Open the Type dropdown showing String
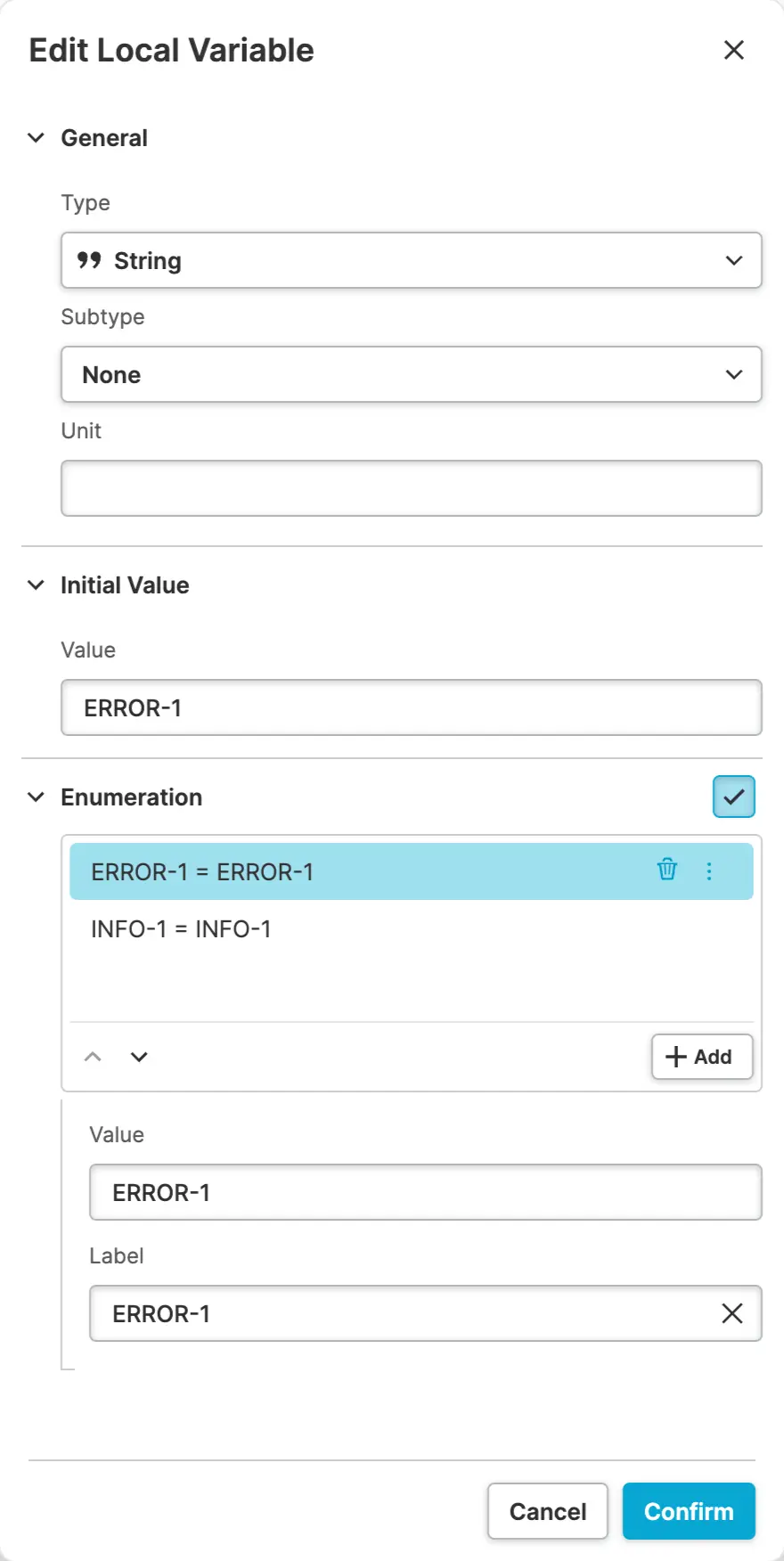This screenshot has width=784, height=1561. pyautogui.click(x=412, y=260)
